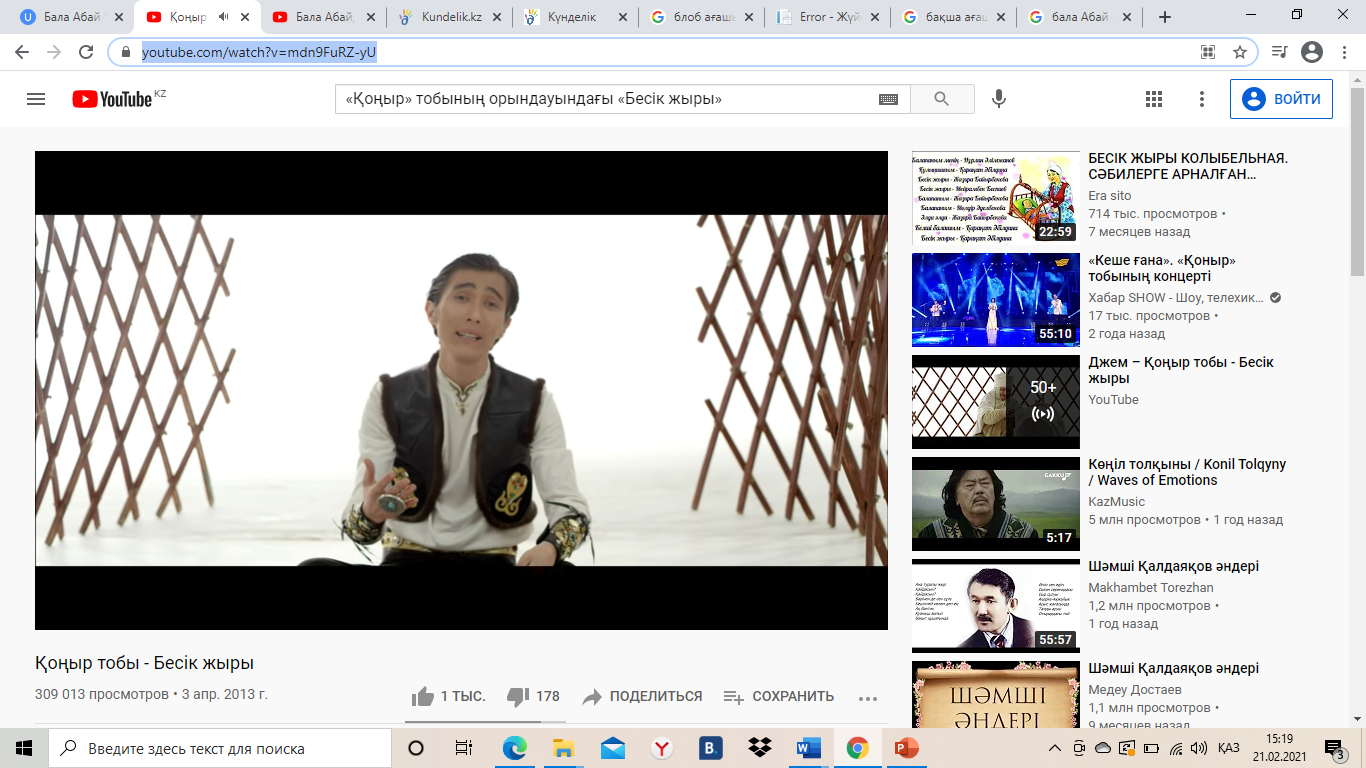Open the Көңіл толқыны / Konil Tolqyny video

tap(1187, 472)
